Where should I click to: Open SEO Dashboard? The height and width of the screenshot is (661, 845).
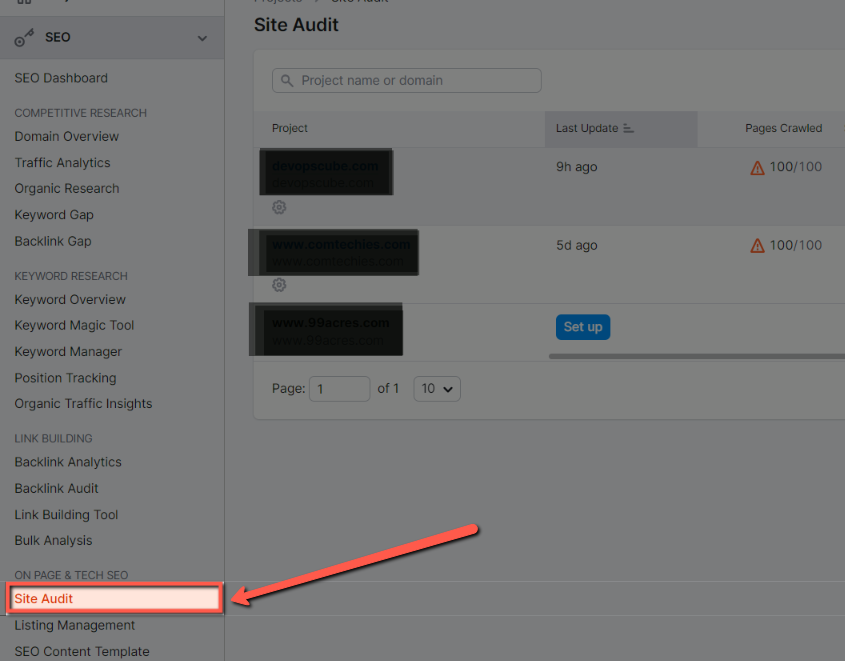click(61, 77)
